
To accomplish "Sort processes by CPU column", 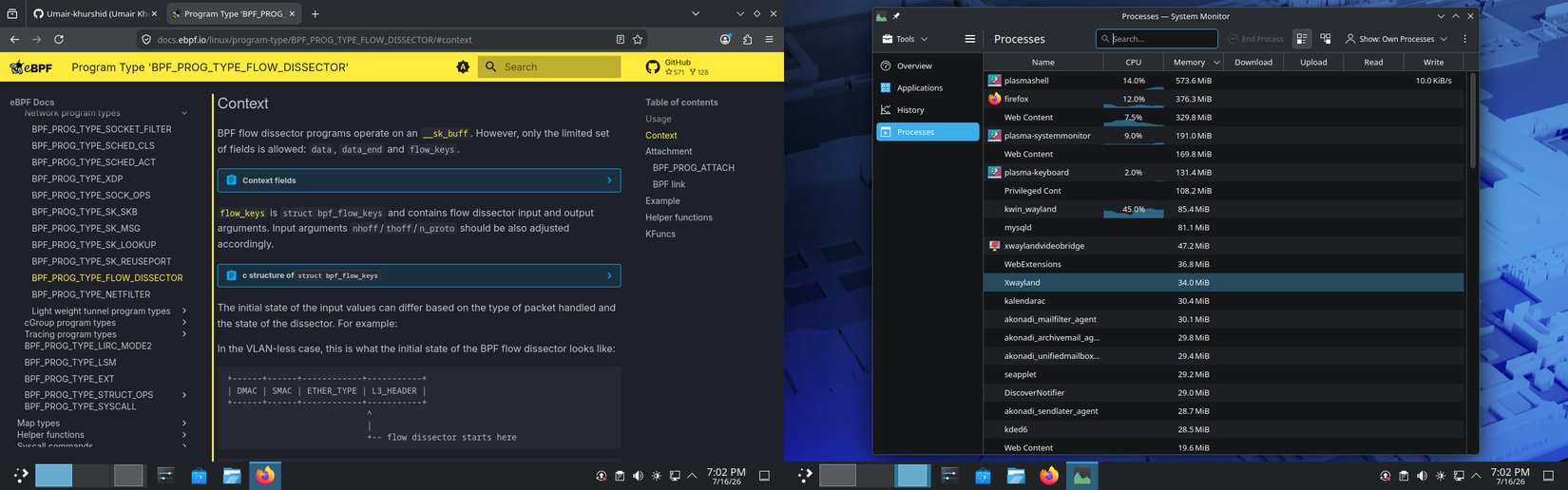I will pyautogui.click(x=1133, y=62).
